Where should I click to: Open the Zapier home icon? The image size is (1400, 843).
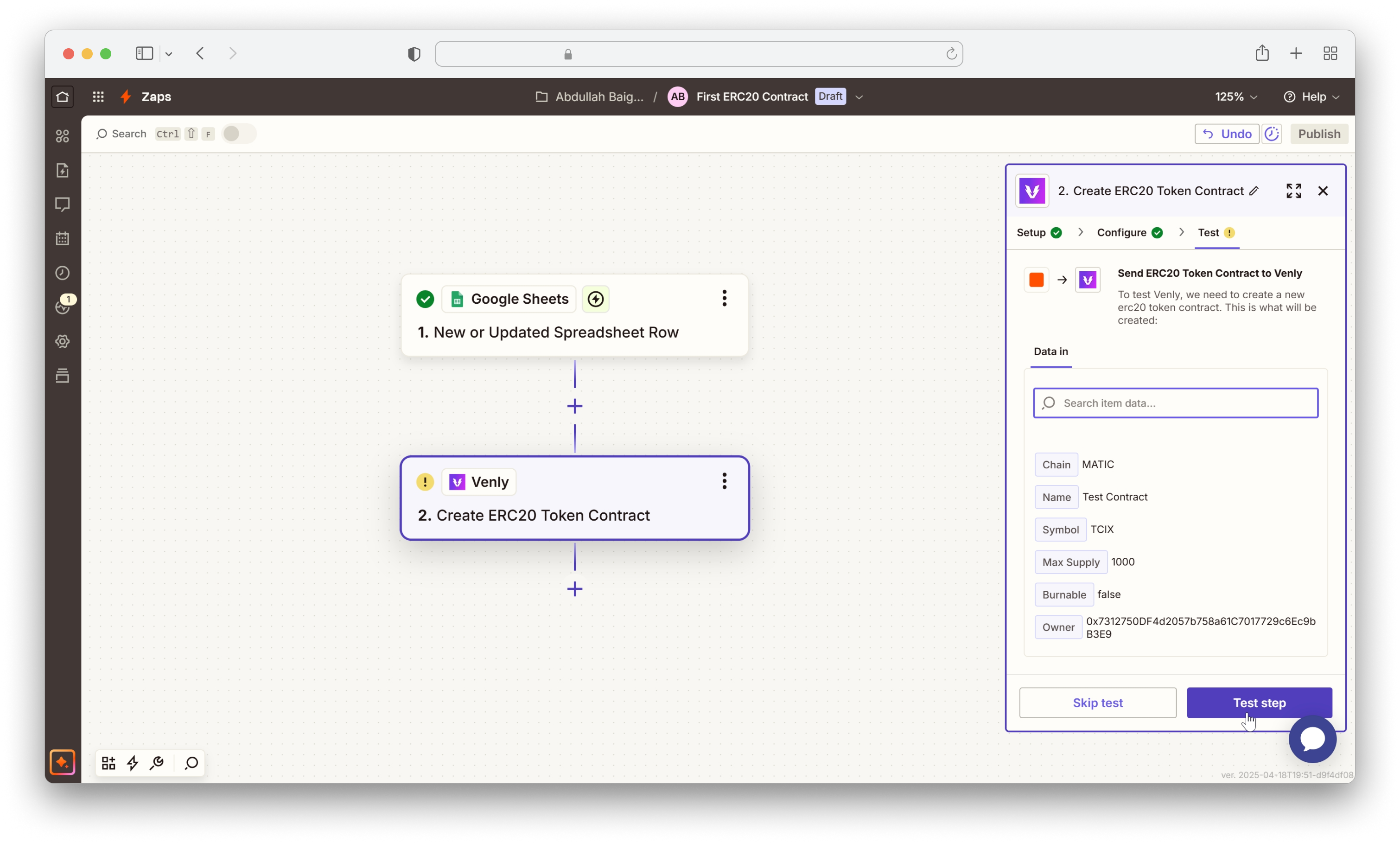pos(63,96)
